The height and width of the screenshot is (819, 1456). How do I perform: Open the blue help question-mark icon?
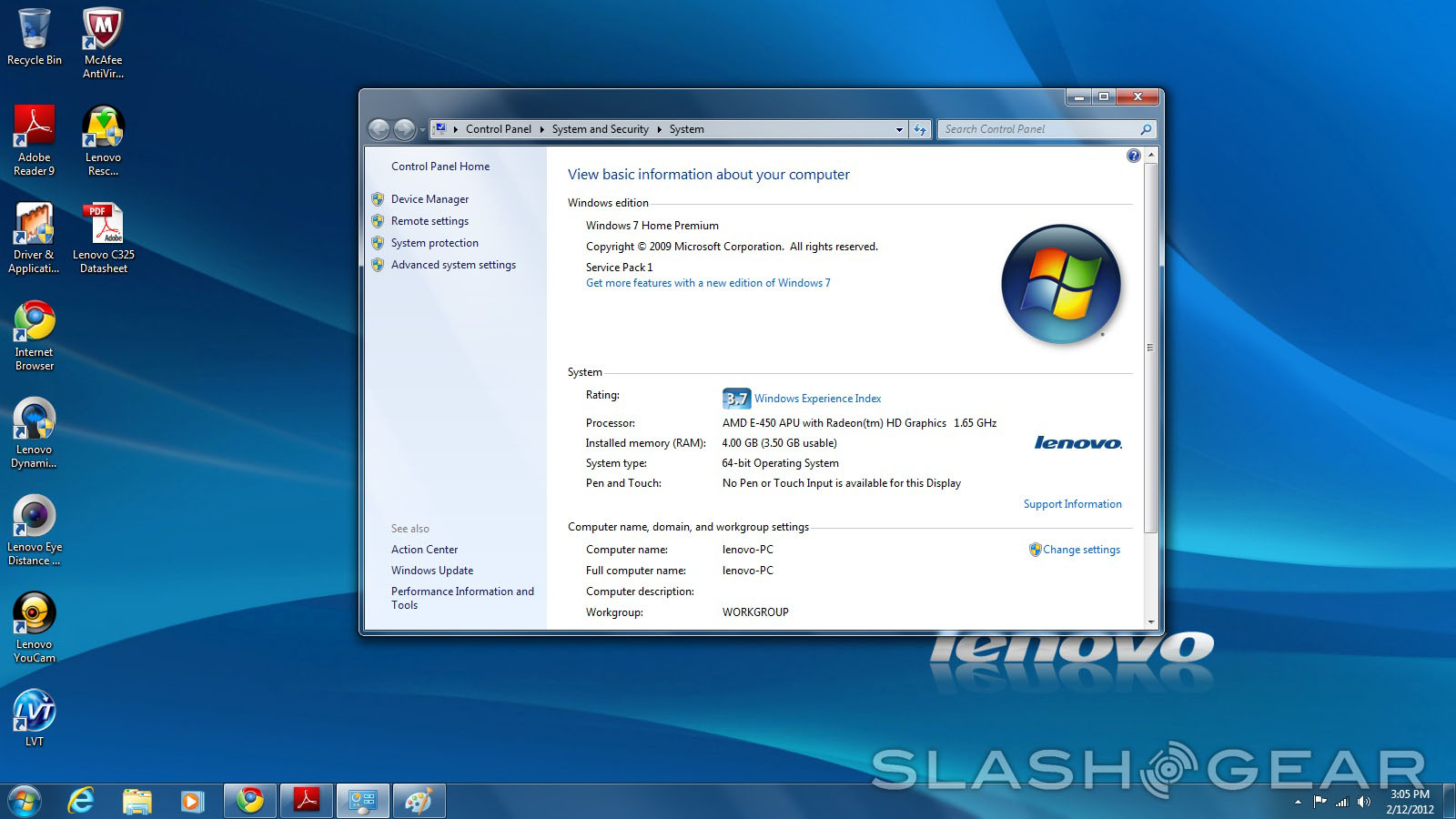tap(1133, 156)
